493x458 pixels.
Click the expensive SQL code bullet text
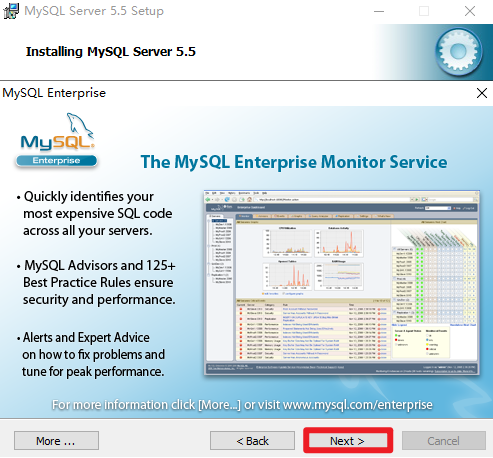coord(95,213)
